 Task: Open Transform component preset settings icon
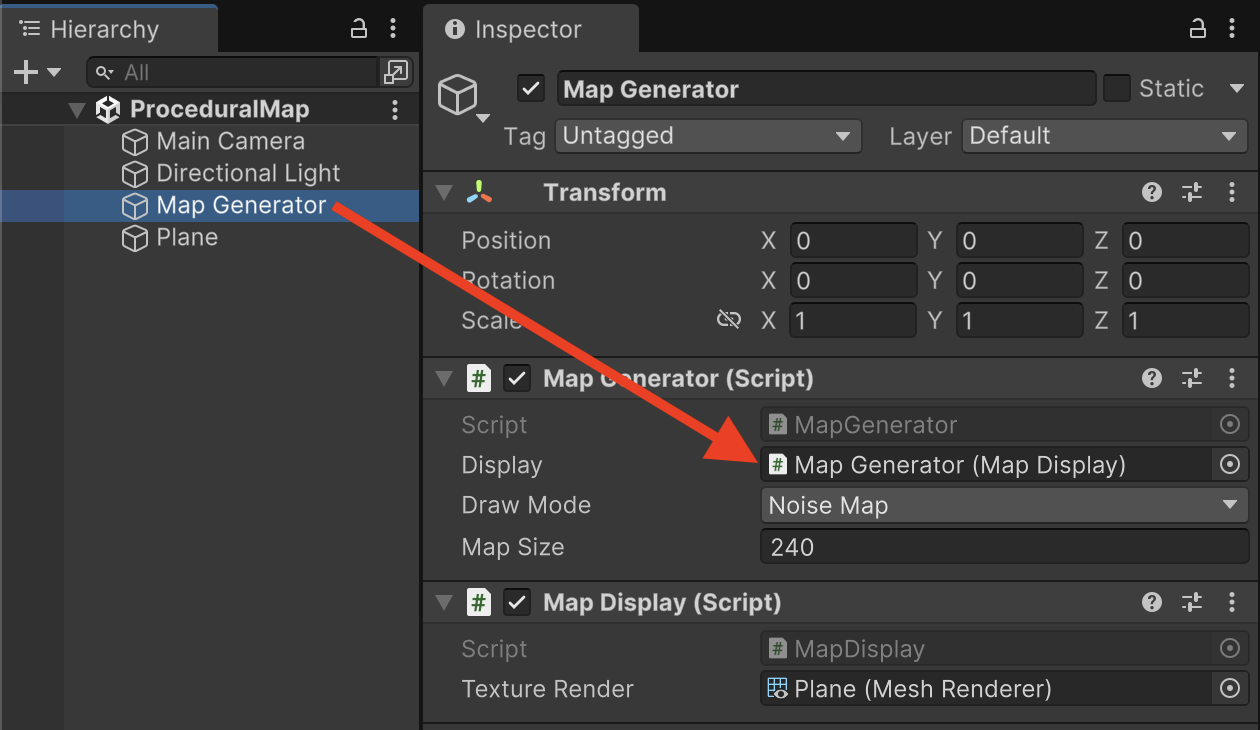1191,193
